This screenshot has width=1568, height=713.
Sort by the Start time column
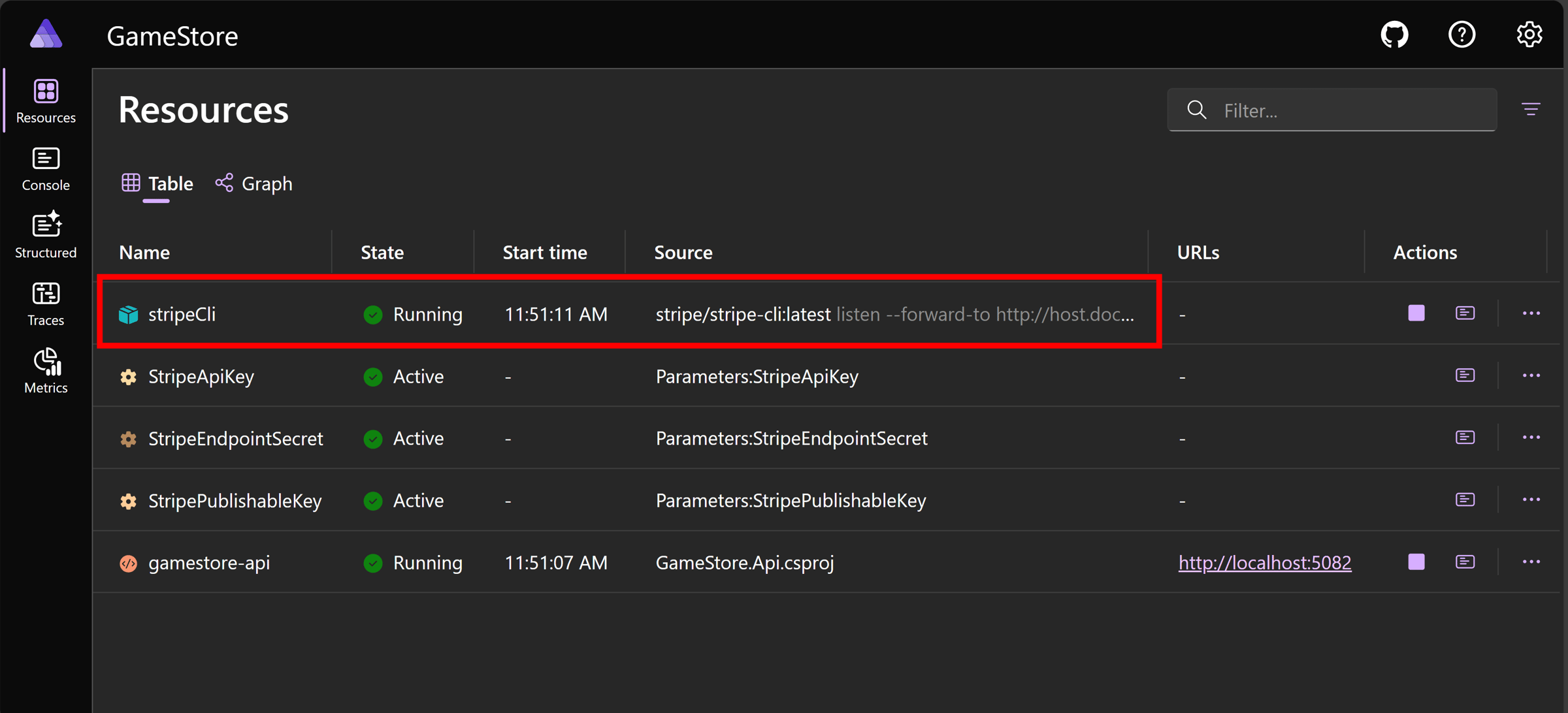tap(545, 252)
